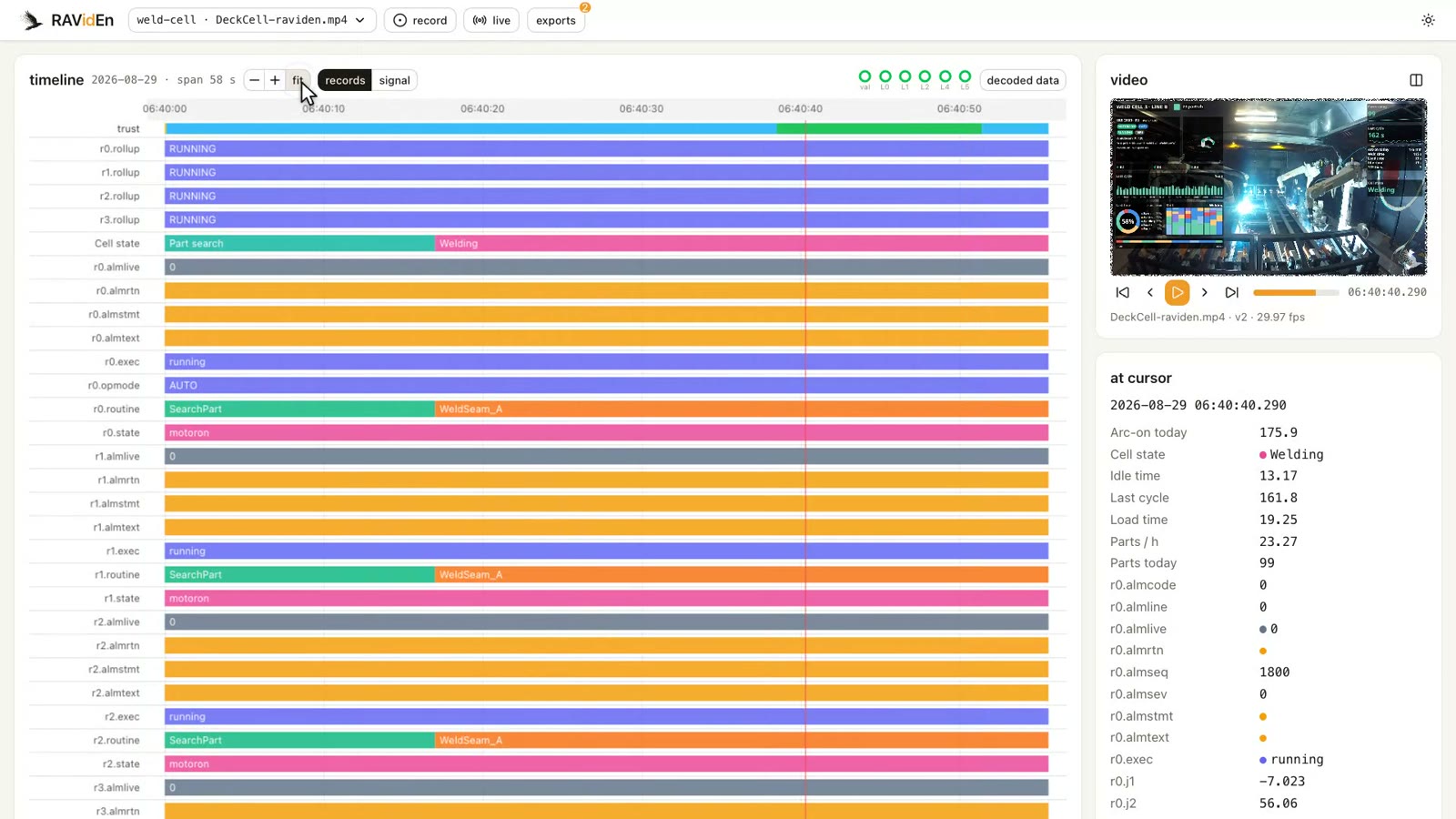Click the Last cycle value 161.8

pos(1279,498)
